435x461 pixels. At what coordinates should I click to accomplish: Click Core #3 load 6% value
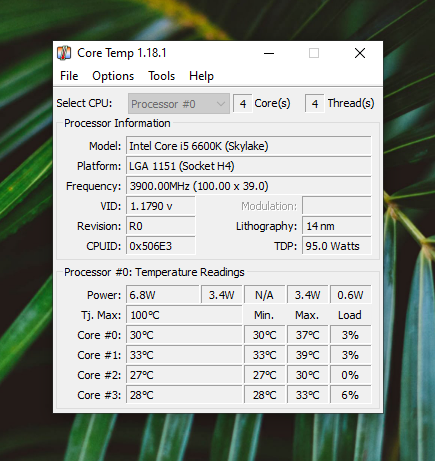350,395
